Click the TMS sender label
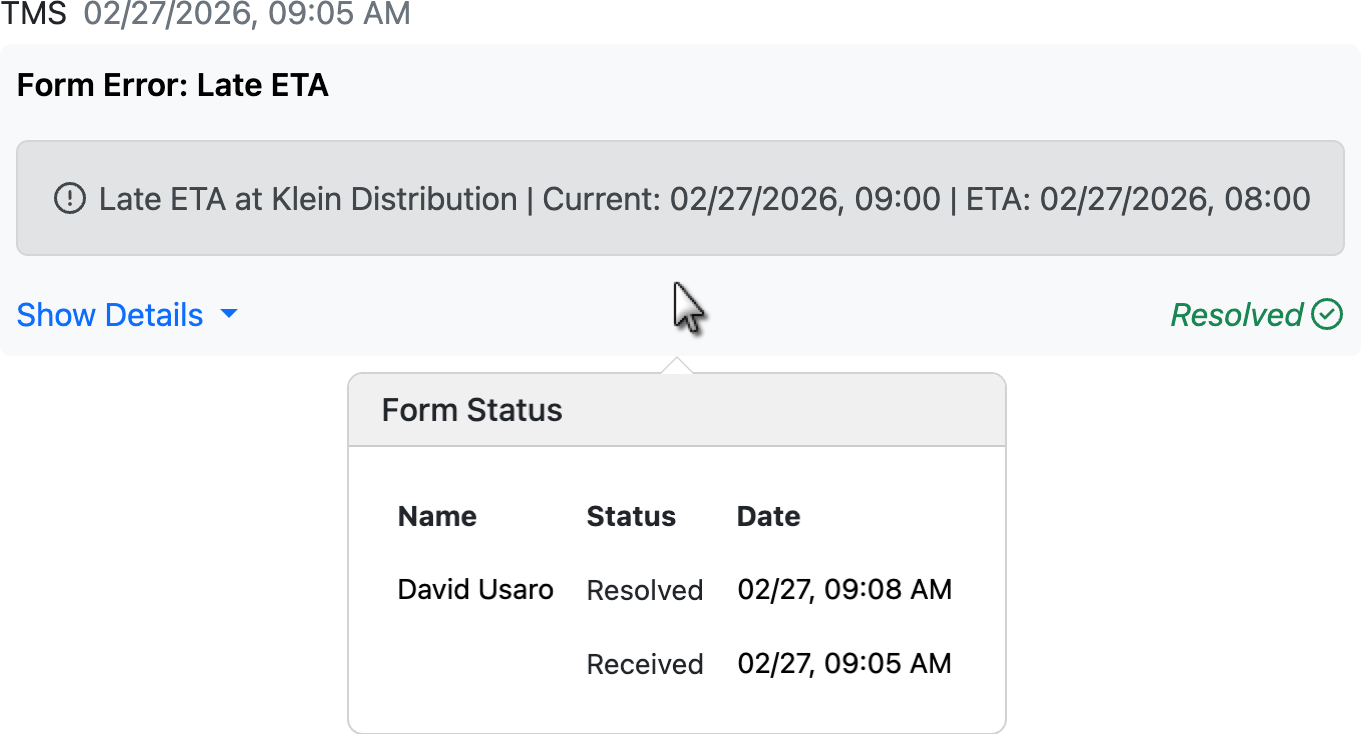Viewport: 1362px width, 734px height. coord(36,13)
